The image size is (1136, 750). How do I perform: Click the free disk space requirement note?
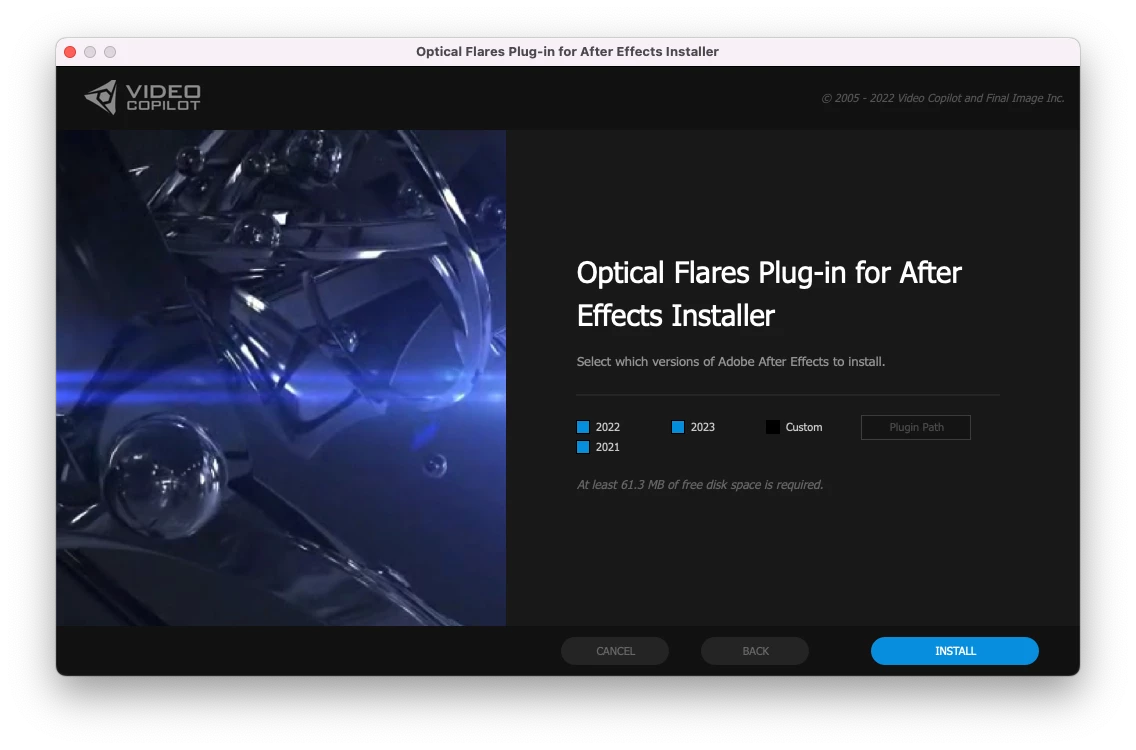tap(700, 485)
